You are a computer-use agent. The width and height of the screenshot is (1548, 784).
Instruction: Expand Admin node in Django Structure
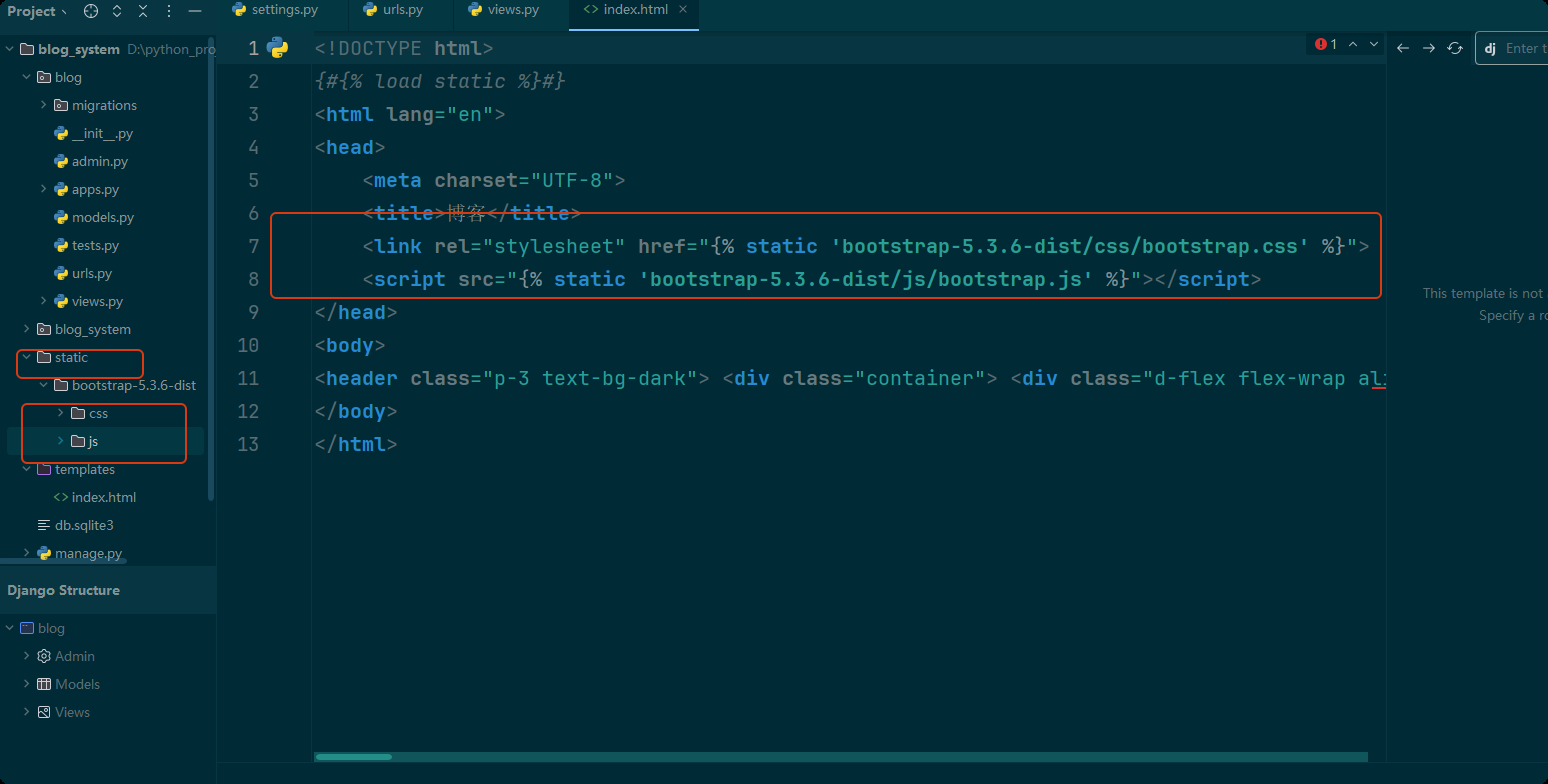[27, 656]
